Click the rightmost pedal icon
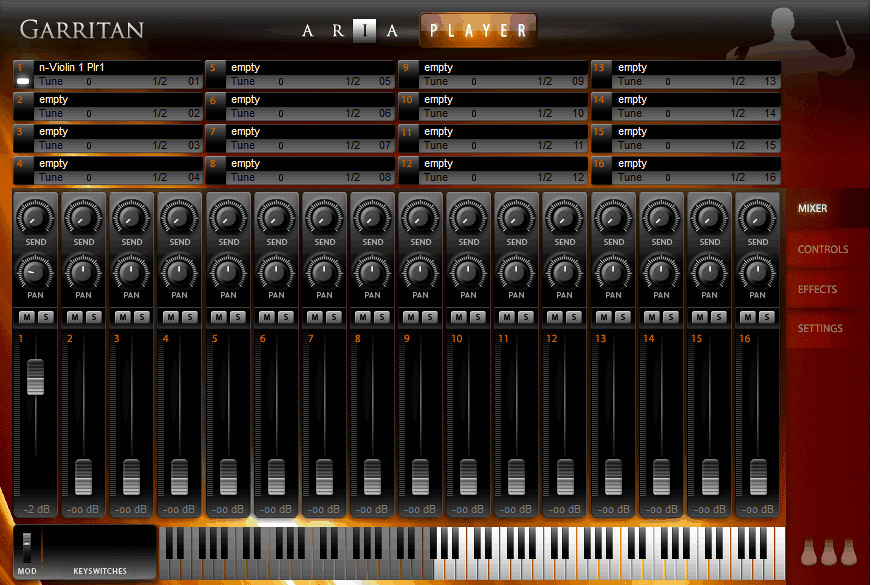871x585 pixels. tap(849, 553)
